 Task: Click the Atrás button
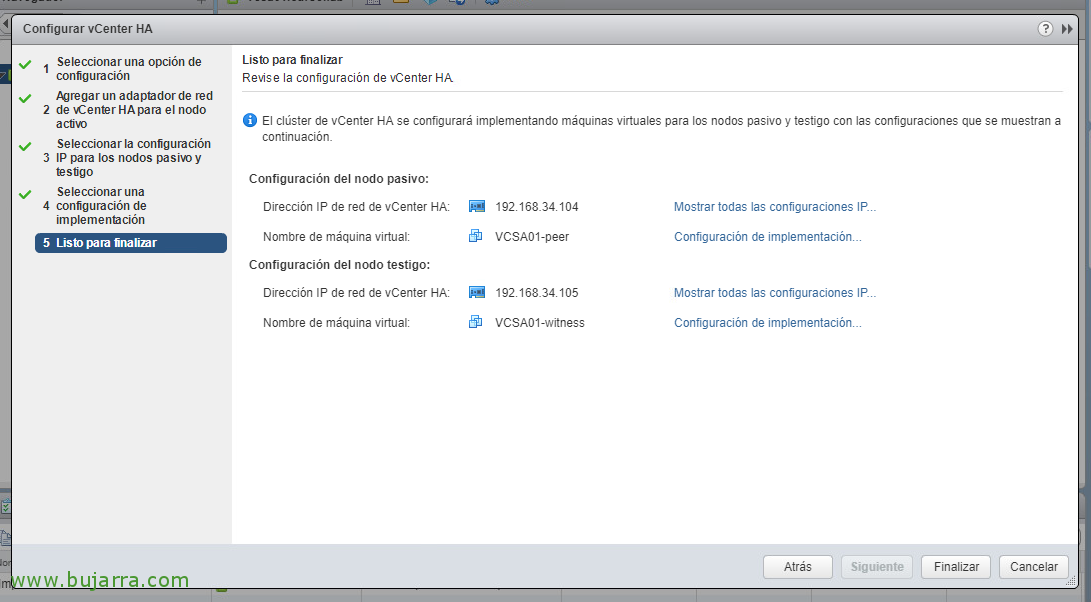pyautogui.click(x=797, y=567)
